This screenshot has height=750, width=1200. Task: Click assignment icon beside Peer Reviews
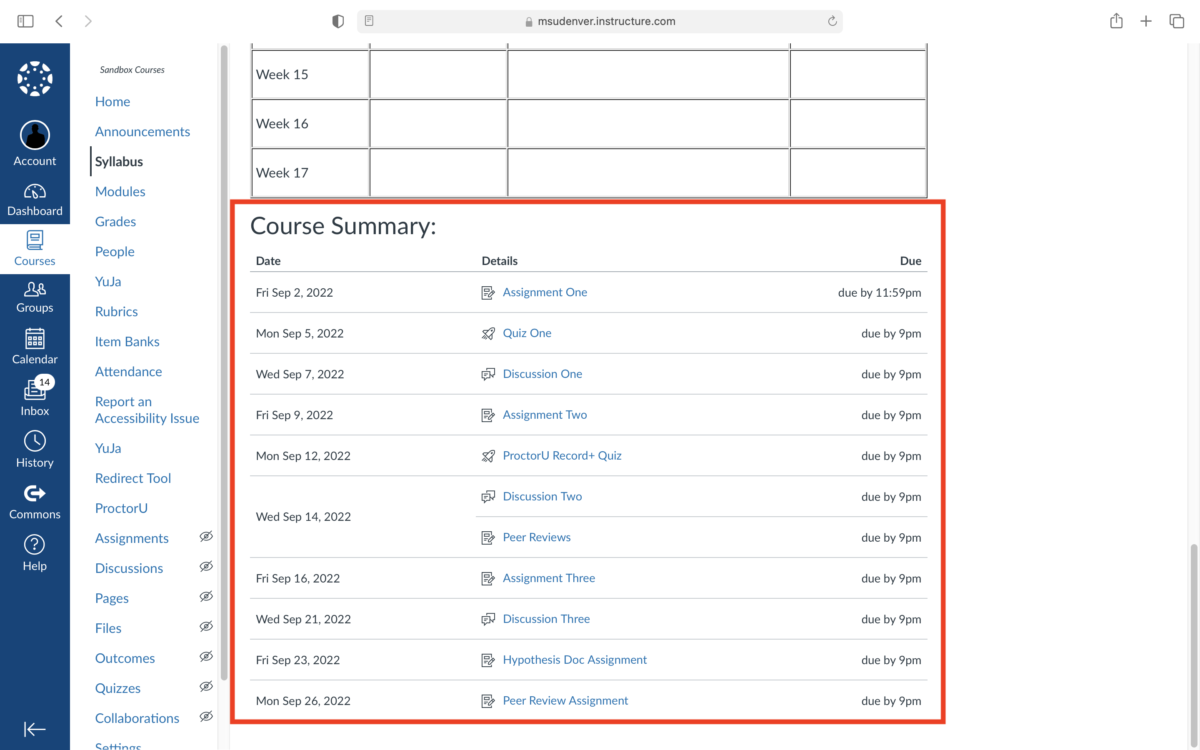tap(488, 538)
